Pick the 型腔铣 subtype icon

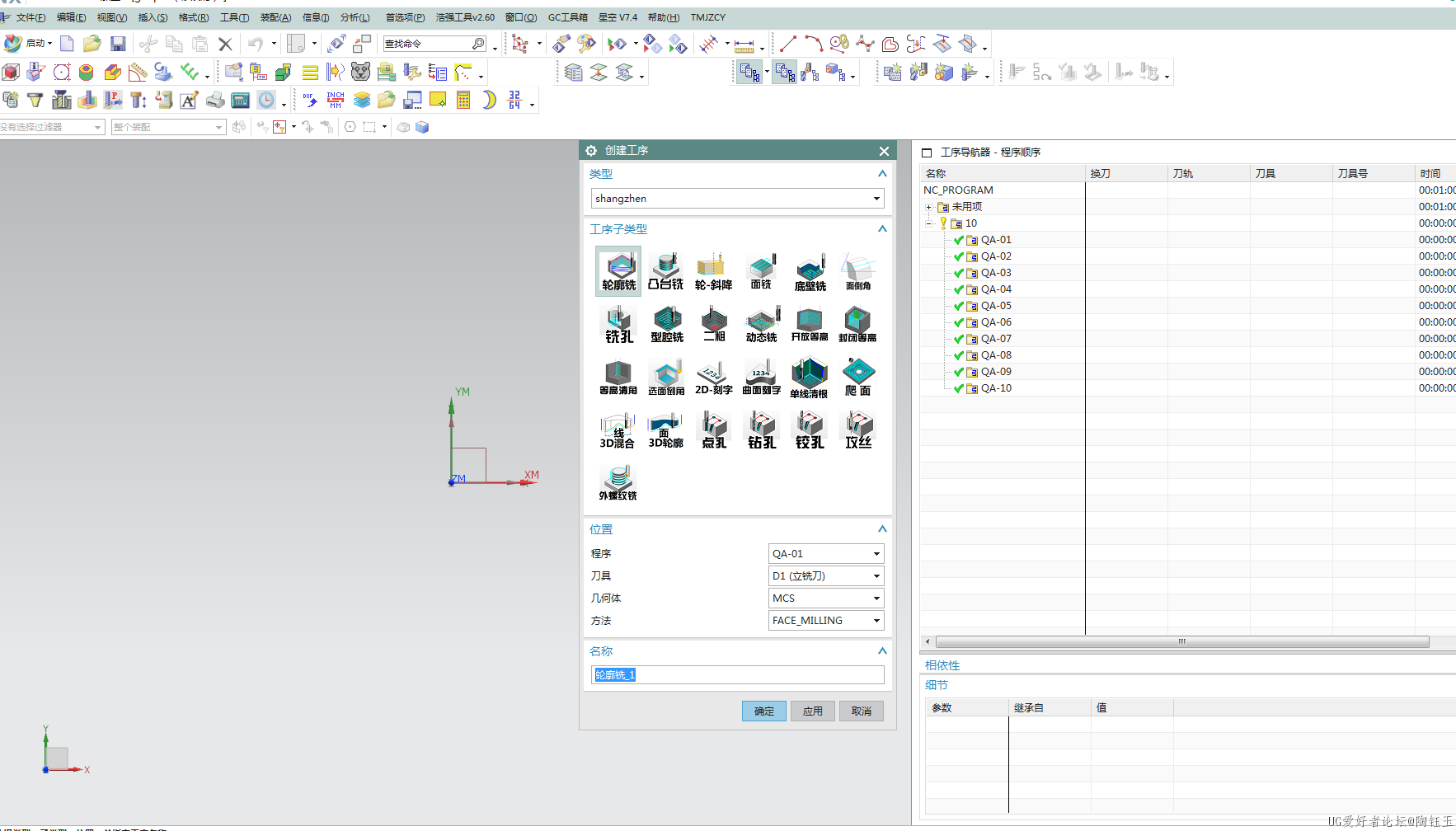pyautogui.click(x=666, y=324)
